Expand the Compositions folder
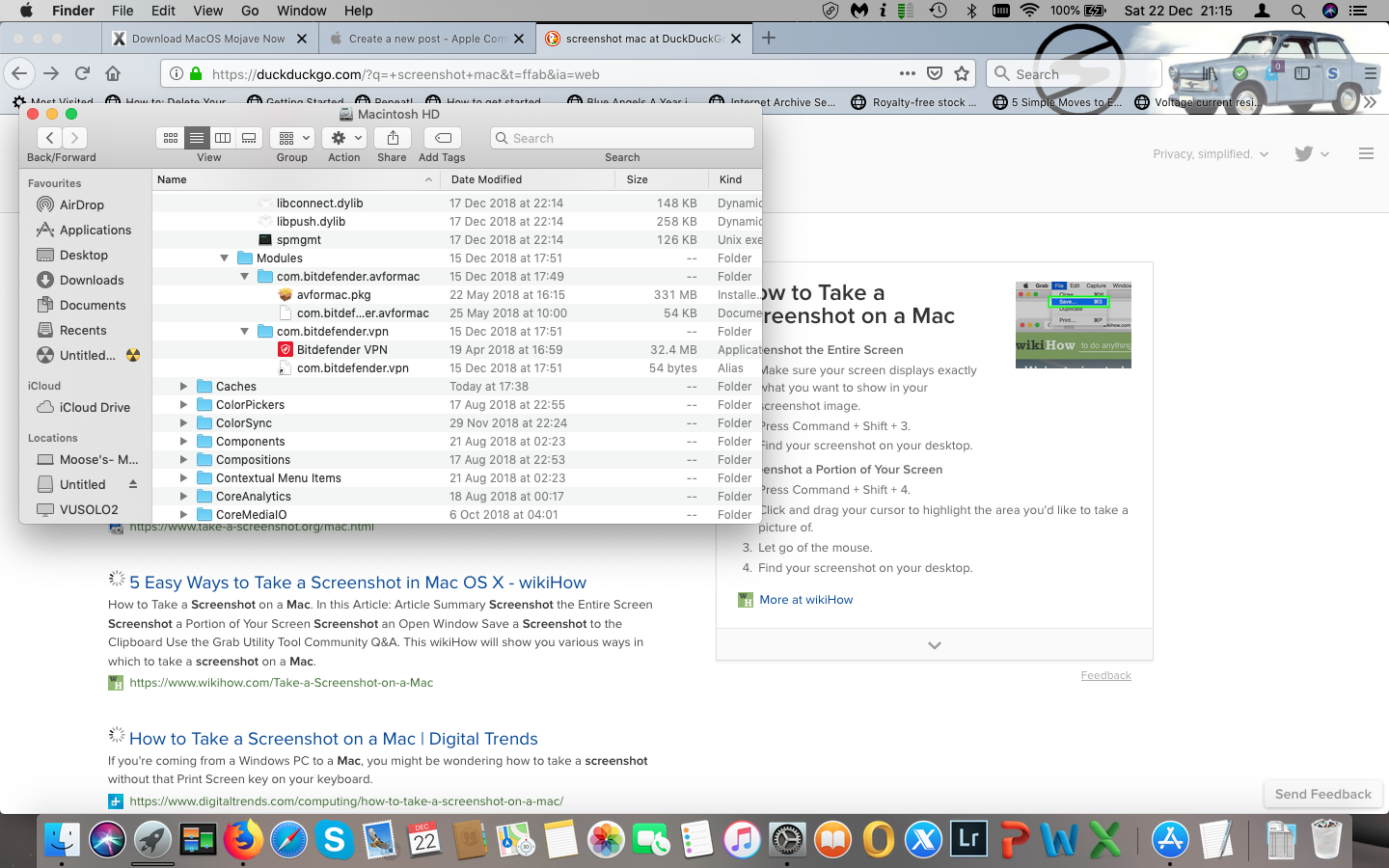The image size is (1389, 868). (x=183, y=460)
